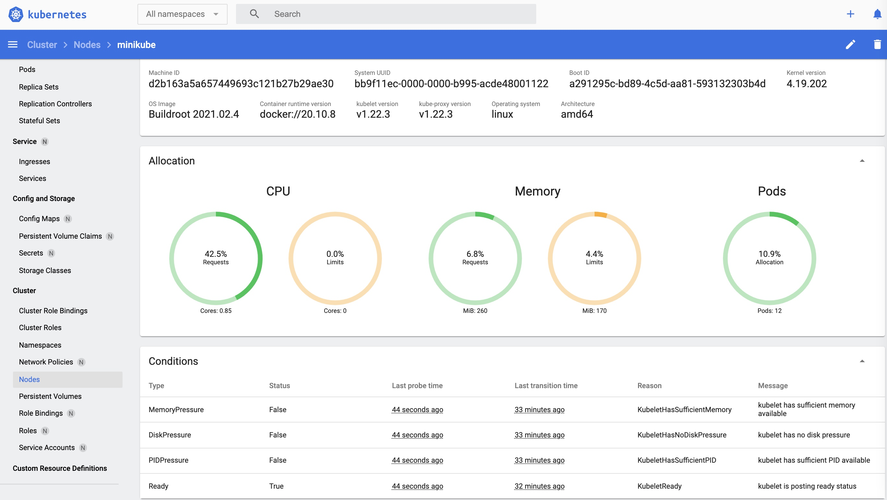The height and width of the screenshot is (500, 887).
Task: Click the namespaced N badge beside Secrets
Action: [51, 253]
